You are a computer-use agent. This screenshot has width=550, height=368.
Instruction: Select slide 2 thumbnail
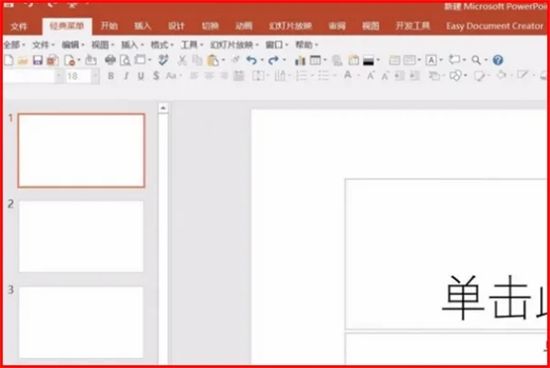(x=81, y=236)
